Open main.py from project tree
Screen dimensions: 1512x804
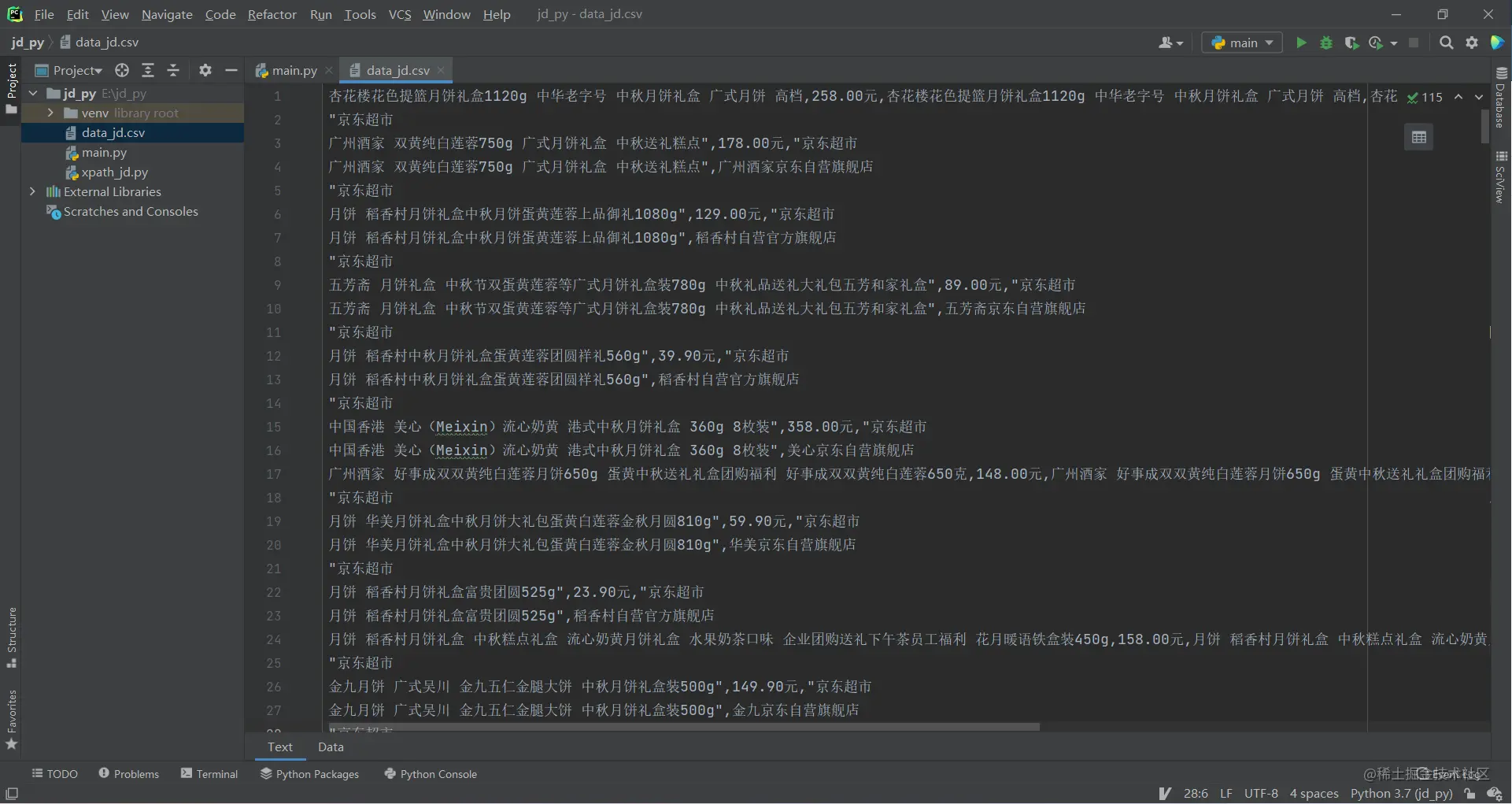(x=104, y=152)
